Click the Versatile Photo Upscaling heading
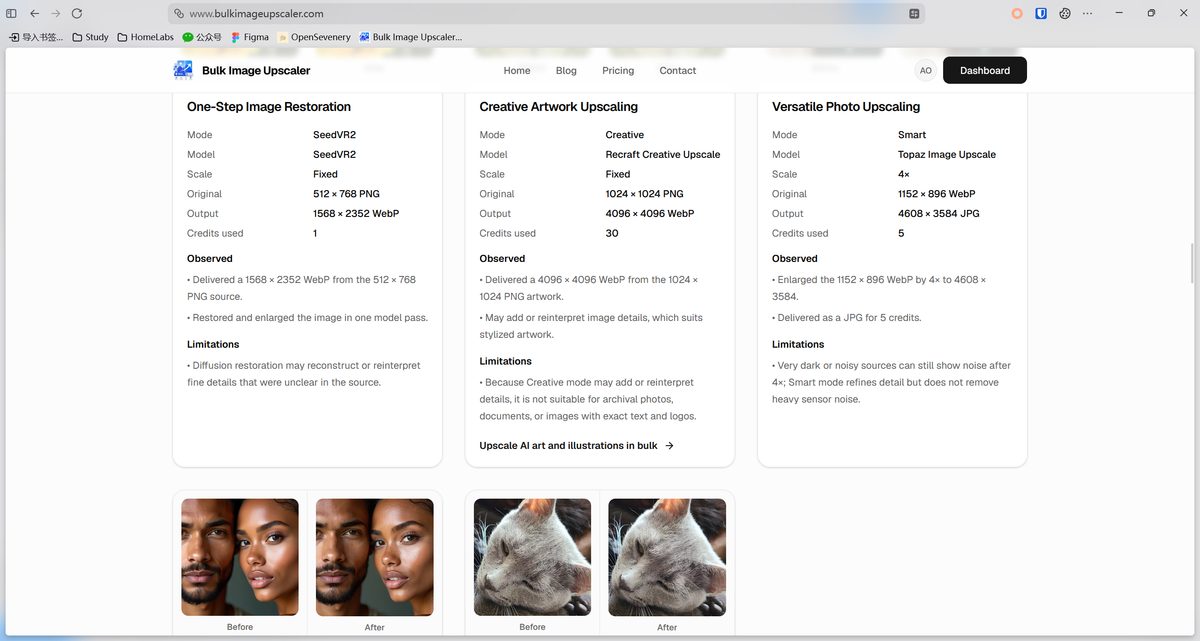The width and height of the screenshot is (1200, 641). pyautogui.click(x=846, y=107)
